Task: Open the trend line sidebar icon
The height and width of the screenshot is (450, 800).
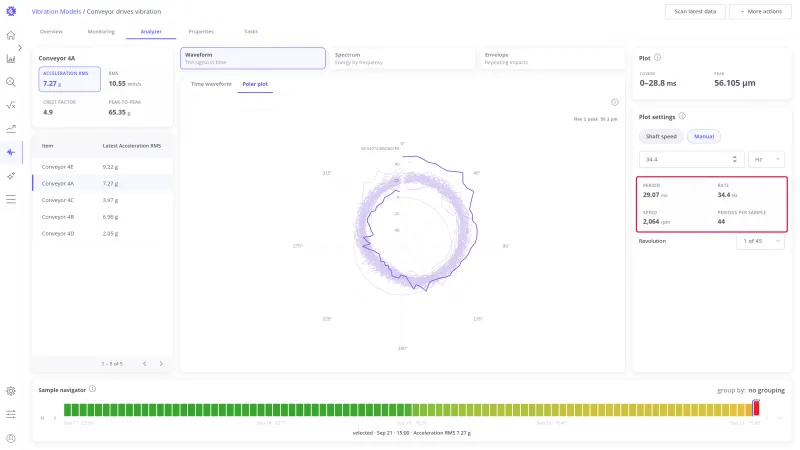Action: pos(11,129)
